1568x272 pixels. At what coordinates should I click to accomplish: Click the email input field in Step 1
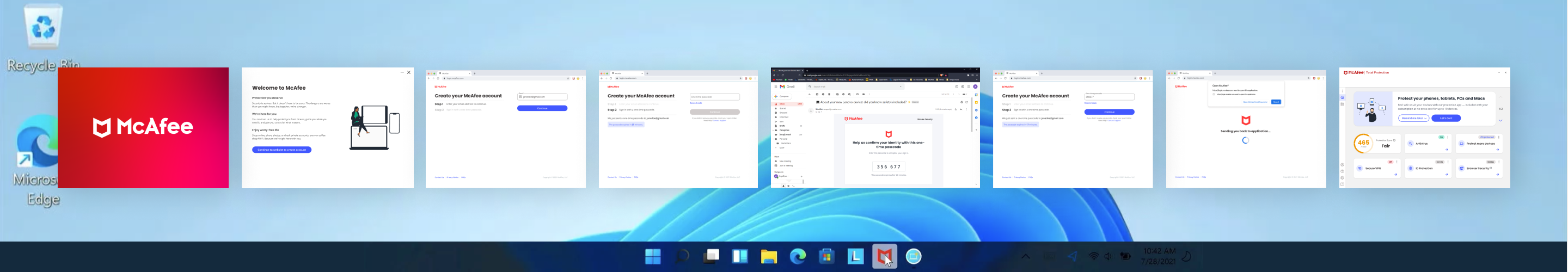point(542,97)
